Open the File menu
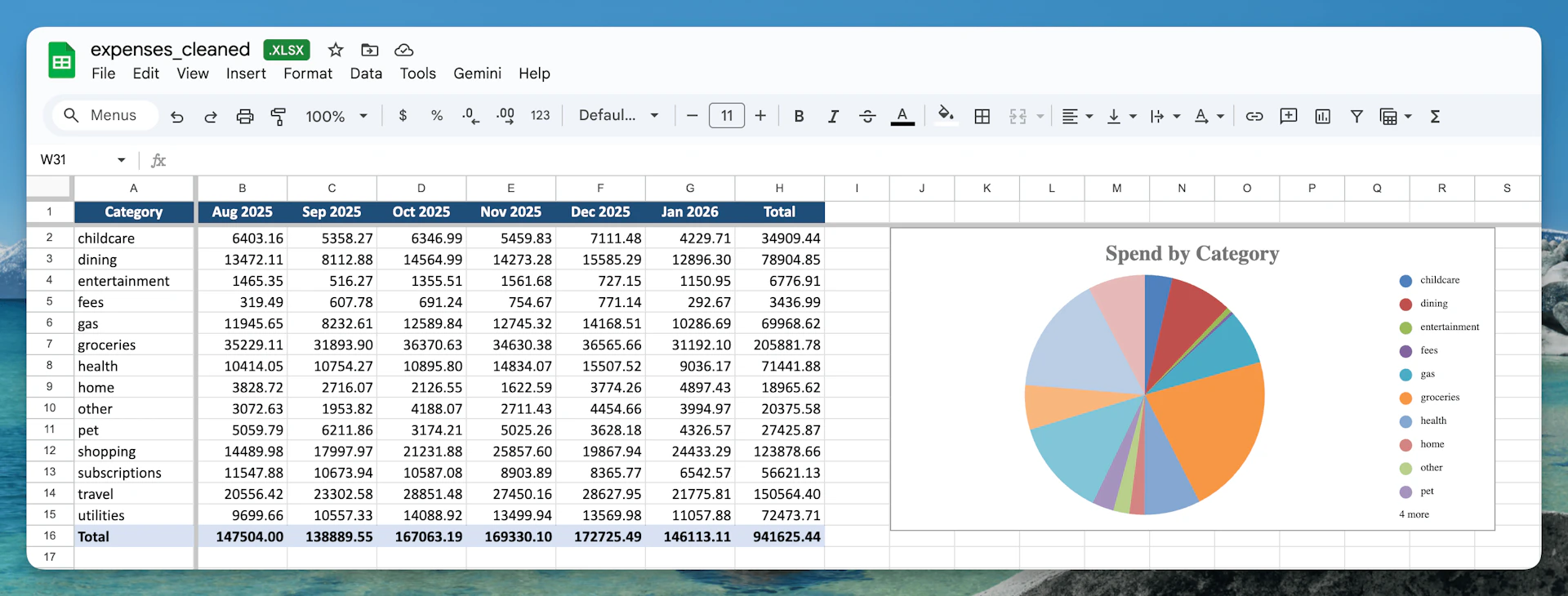Viewport: 1568px width, 596px height. [103, 73]
